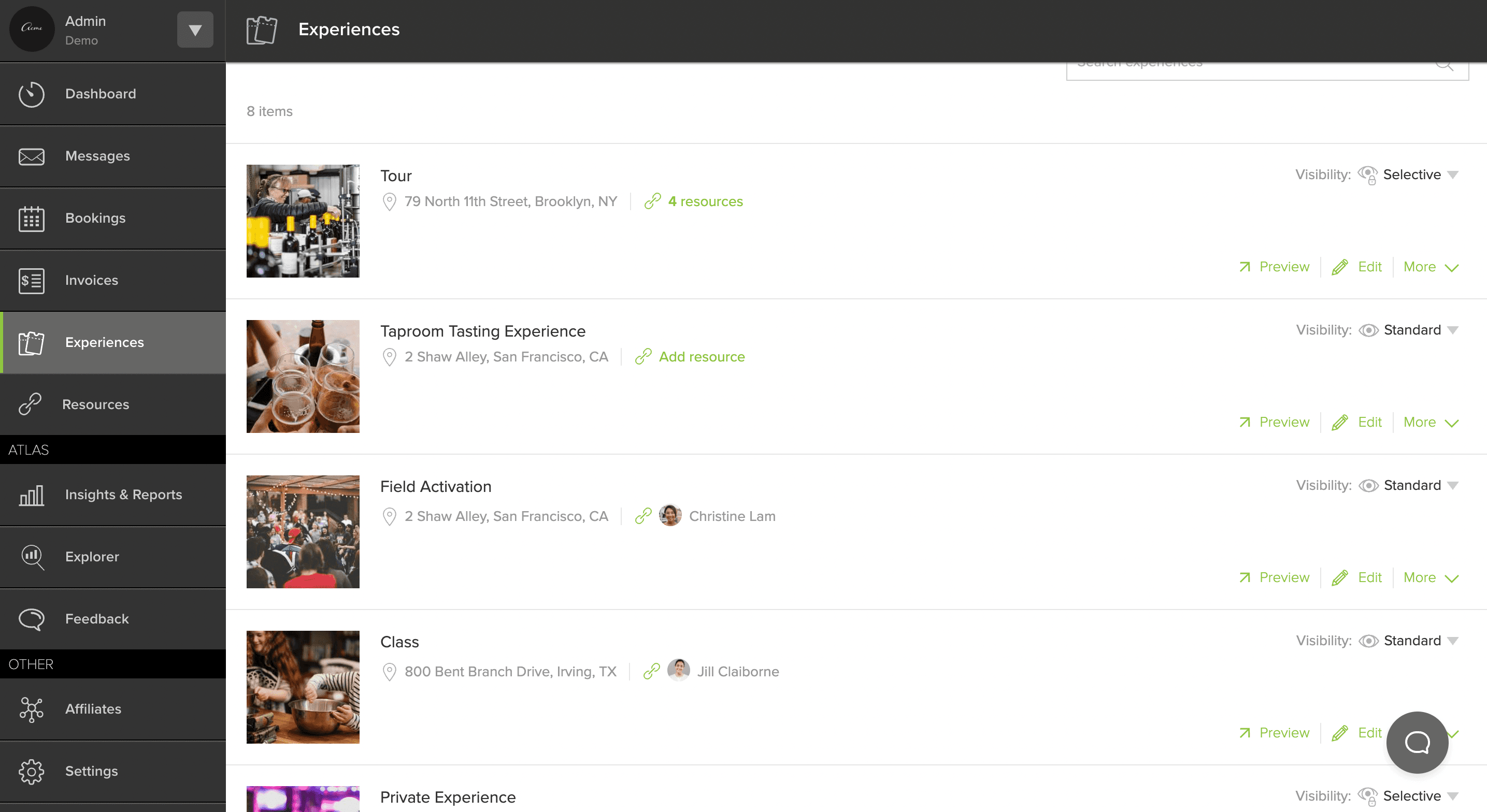This screenshot has width=1487, height=812.
Task: Click the Invoices dollar-sheet icon
Action: (31, 281)
